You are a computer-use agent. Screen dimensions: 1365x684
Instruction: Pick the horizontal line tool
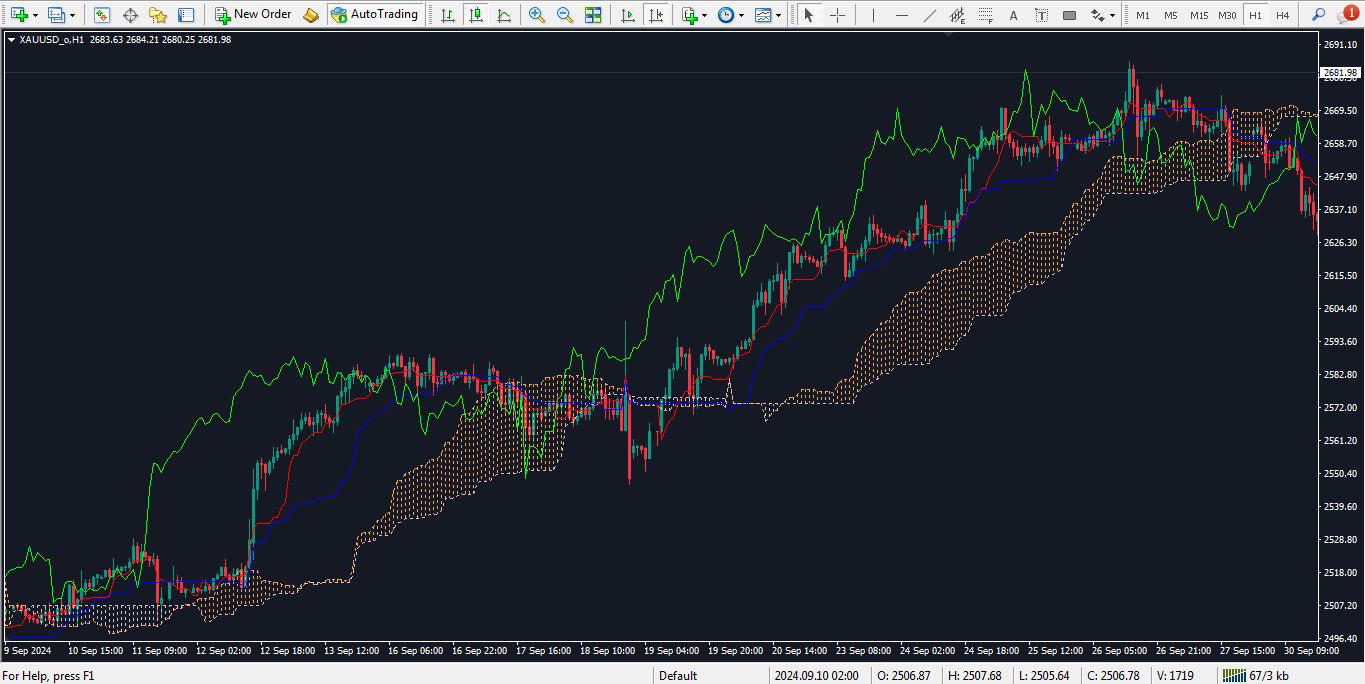tap(902, 15)
